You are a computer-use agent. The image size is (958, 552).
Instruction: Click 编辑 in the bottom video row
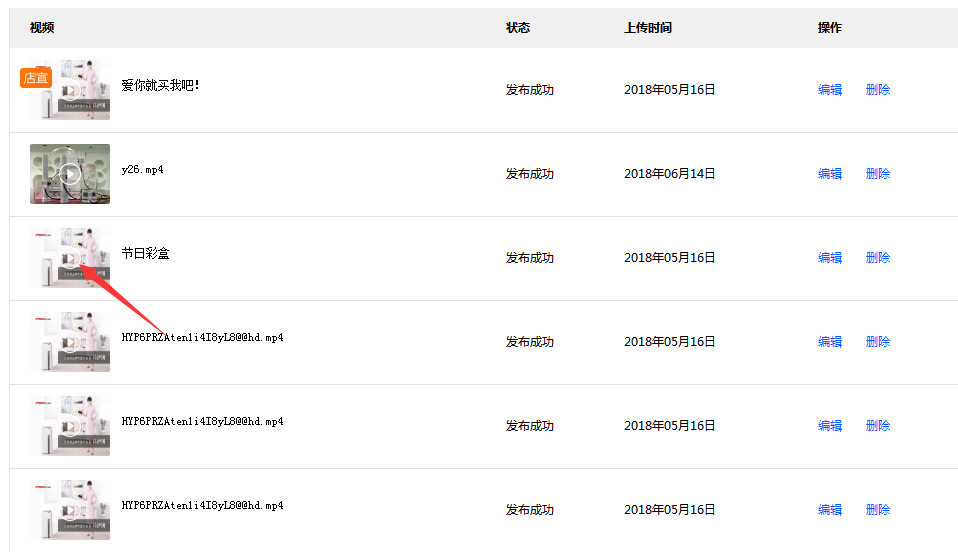(x=830, y=510)
